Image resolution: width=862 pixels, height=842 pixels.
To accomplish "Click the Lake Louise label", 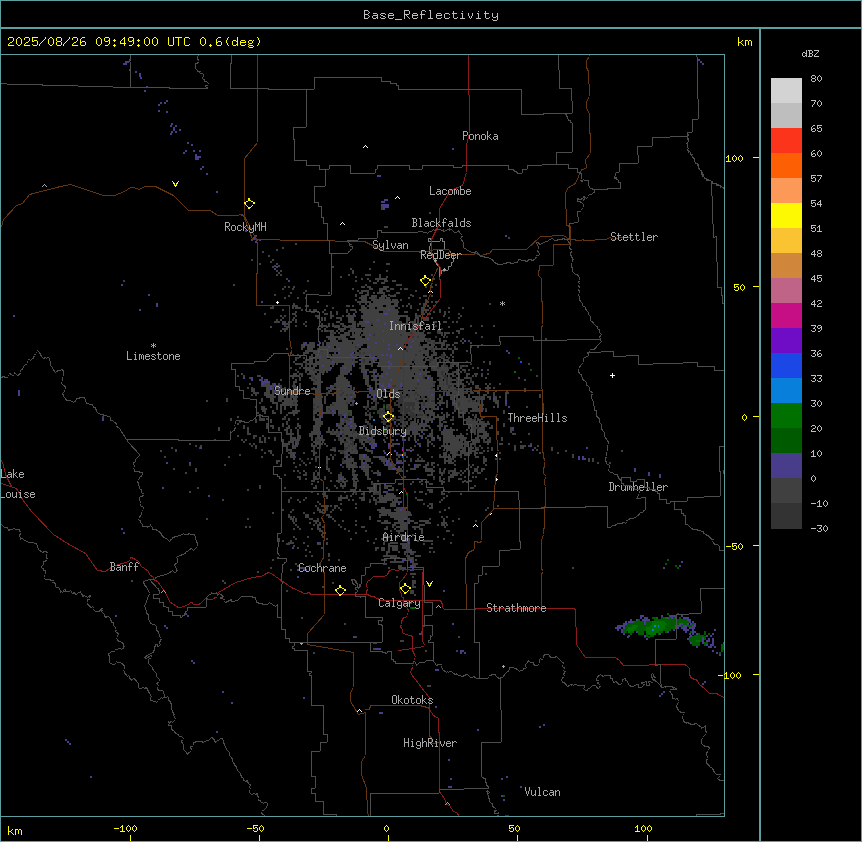I will pyautogui.click(x=18, y=484).
